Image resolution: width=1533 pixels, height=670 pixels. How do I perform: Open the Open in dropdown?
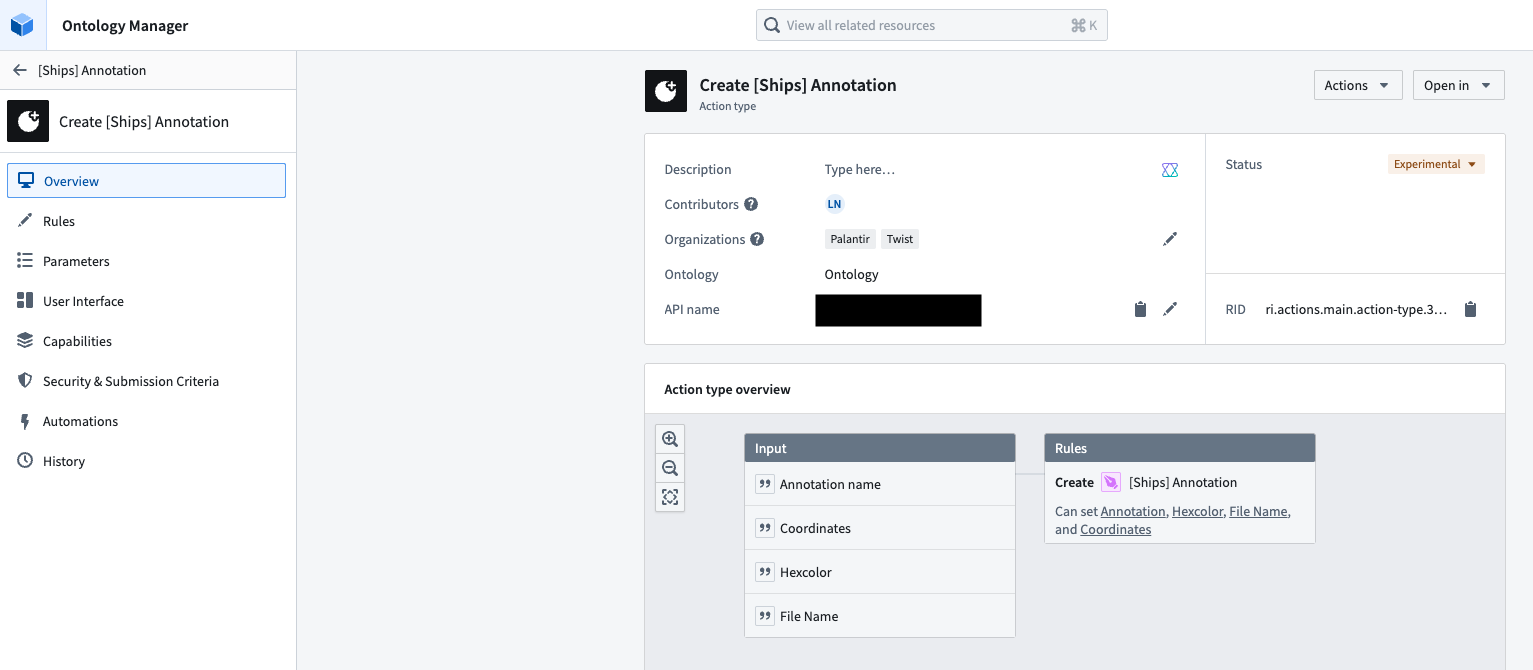point(1458,85)
